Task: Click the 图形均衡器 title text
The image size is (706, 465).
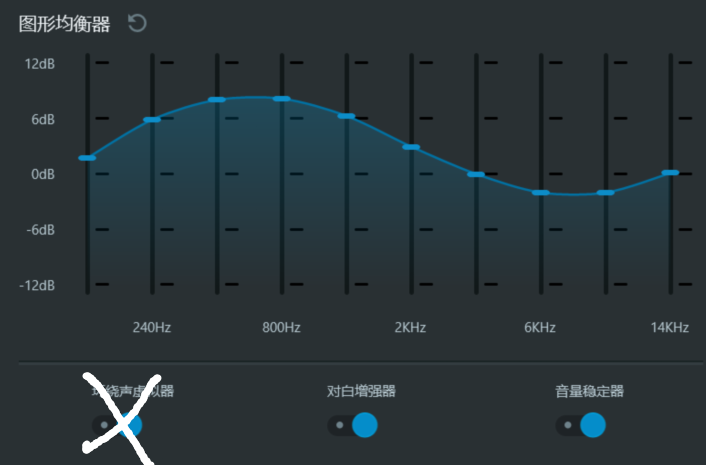Action: pos(64,24)
